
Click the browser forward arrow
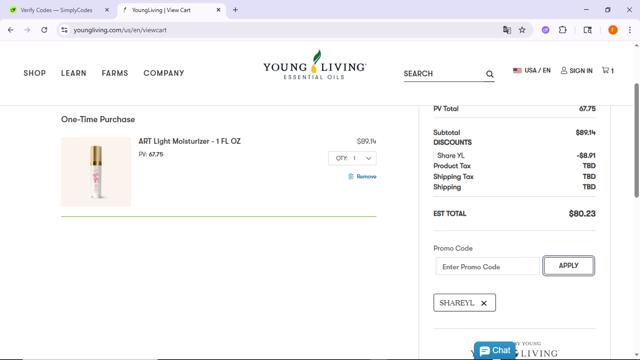27,30
